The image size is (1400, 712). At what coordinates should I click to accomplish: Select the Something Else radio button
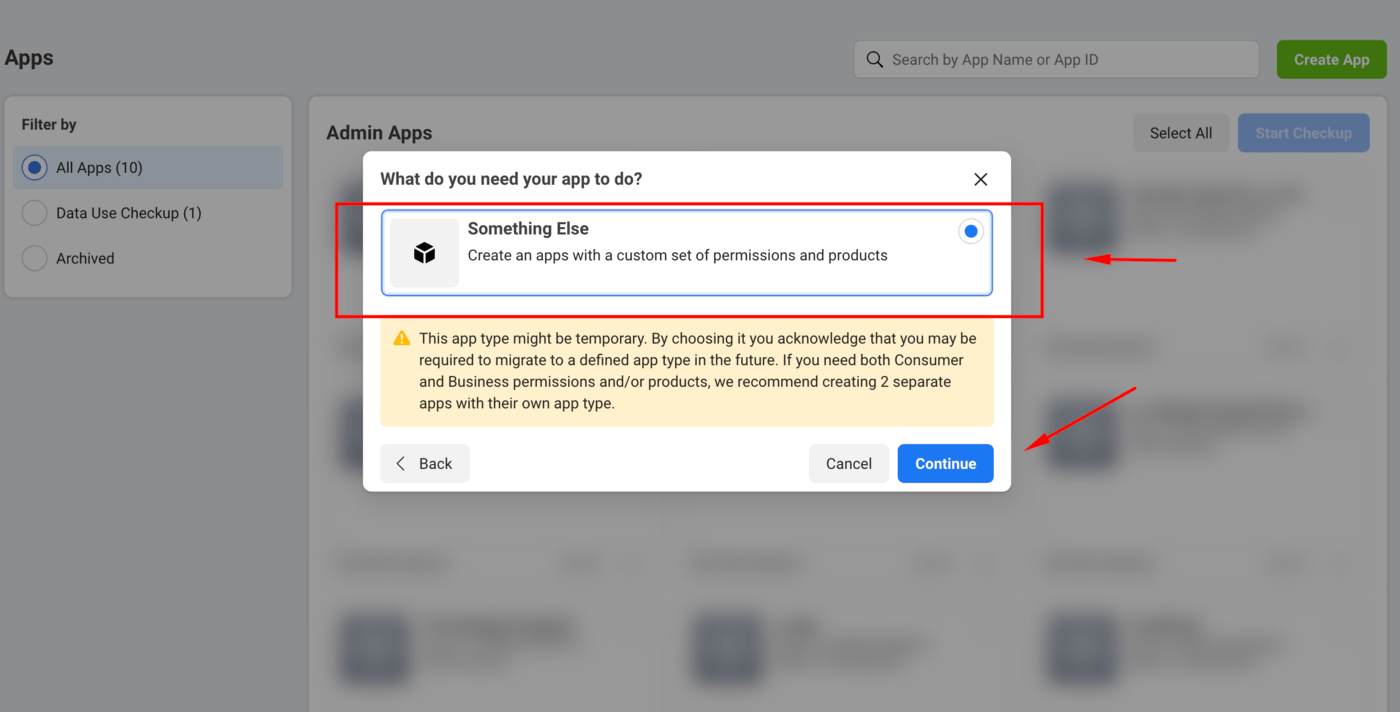(x=970, y=232)
